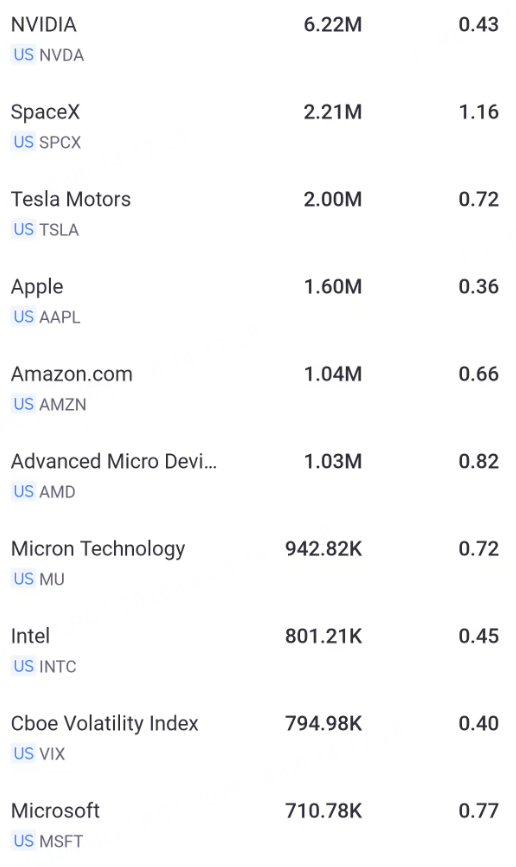Click the US tag beside TSLA
The height and width of the screenshot is (867, 516).
click(x=24, y=229)
